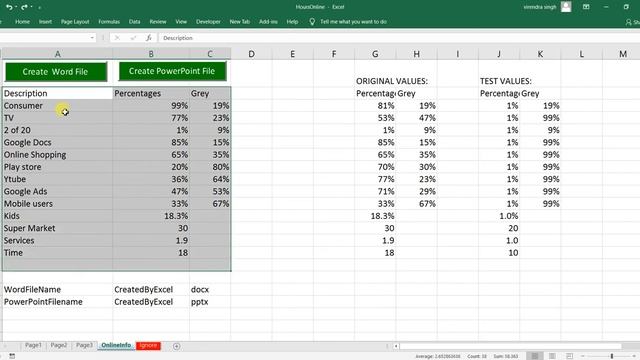The width and height of the screenshot is (640, 360).
Task: Click the Cancel entry X icon
Action: point(117,38)
